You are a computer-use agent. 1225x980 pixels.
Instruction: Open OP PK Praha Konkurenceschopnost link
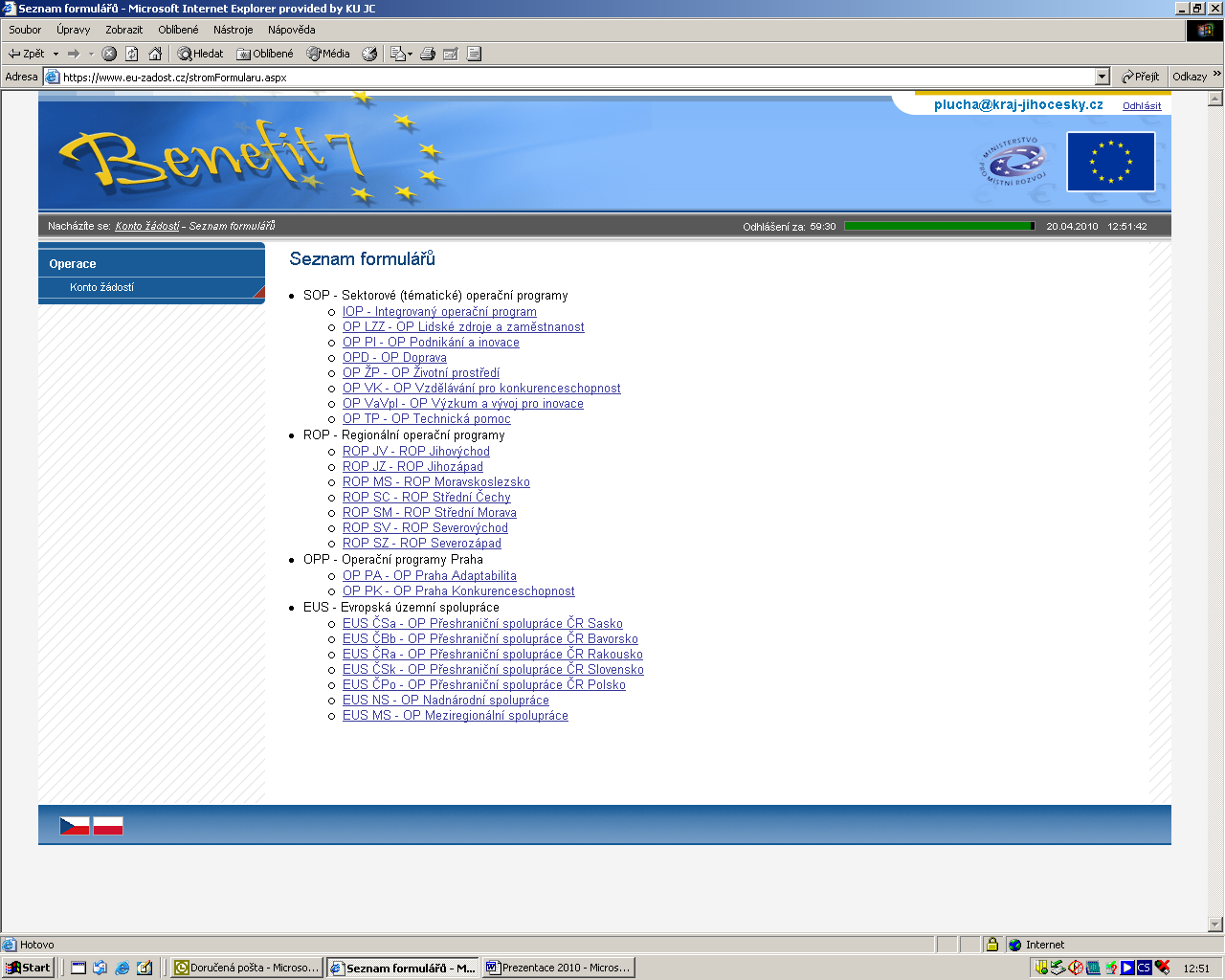click(x=458, y=591)
